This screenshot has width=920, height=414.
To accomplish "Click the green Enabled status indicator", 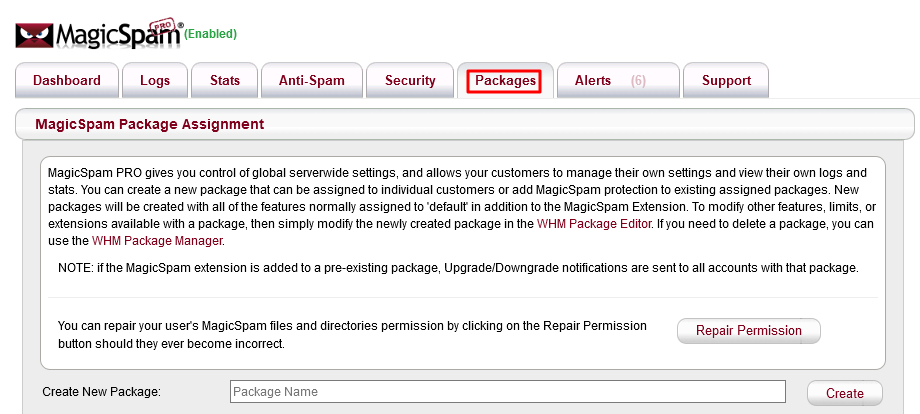I will pos(211,34).
